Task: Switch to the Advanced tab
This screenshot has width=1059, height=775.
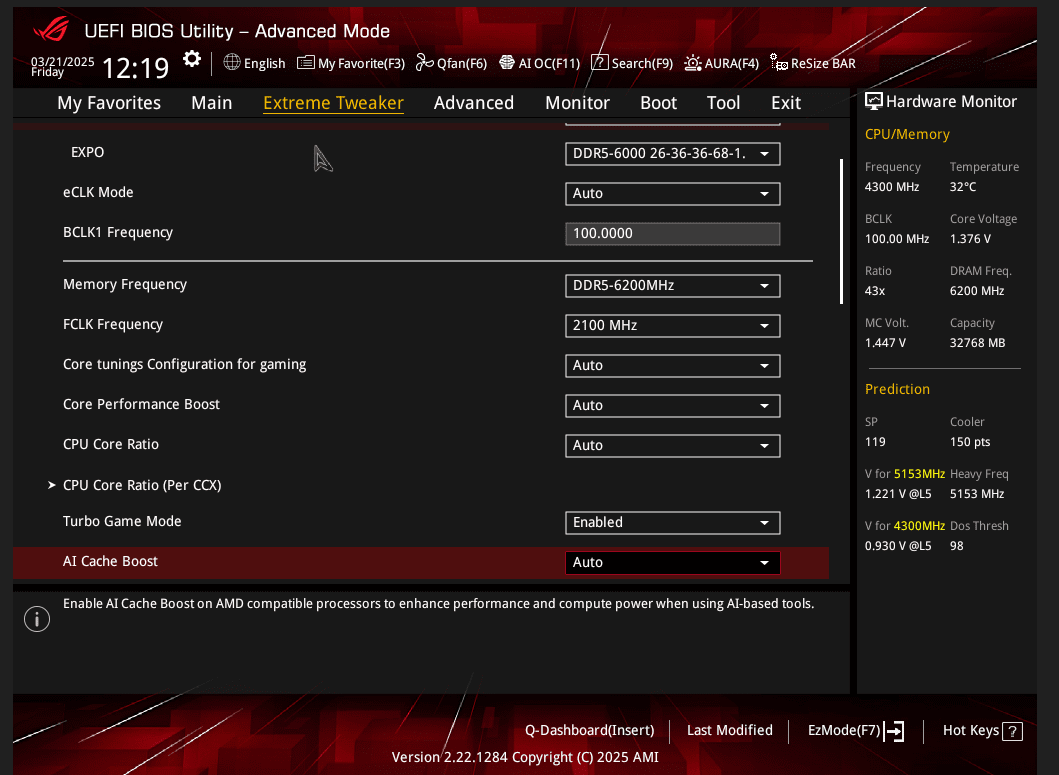Action: click(x=473, y=103)
